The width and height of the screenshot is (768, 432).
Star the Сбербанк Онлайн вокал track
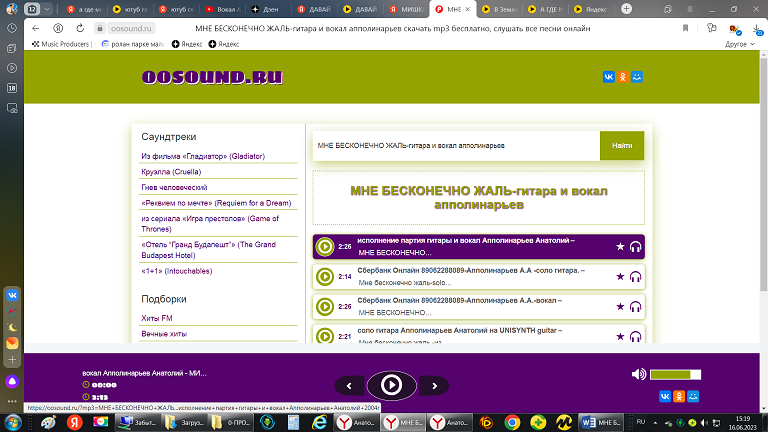click(620, 307)
